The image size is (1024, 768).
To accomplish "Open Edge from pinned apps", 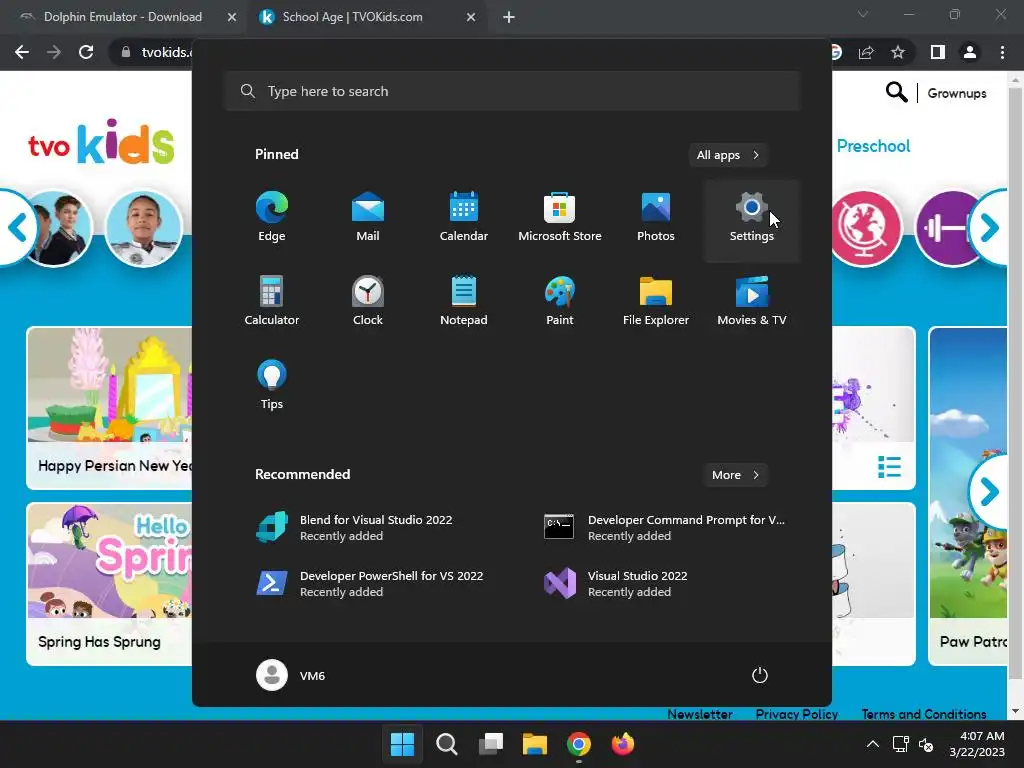I will (x=272, y=217).
